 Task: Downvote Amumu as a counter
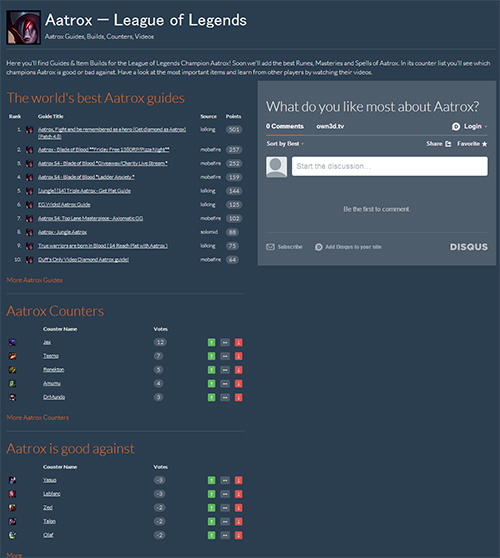(x=238, y=384)
